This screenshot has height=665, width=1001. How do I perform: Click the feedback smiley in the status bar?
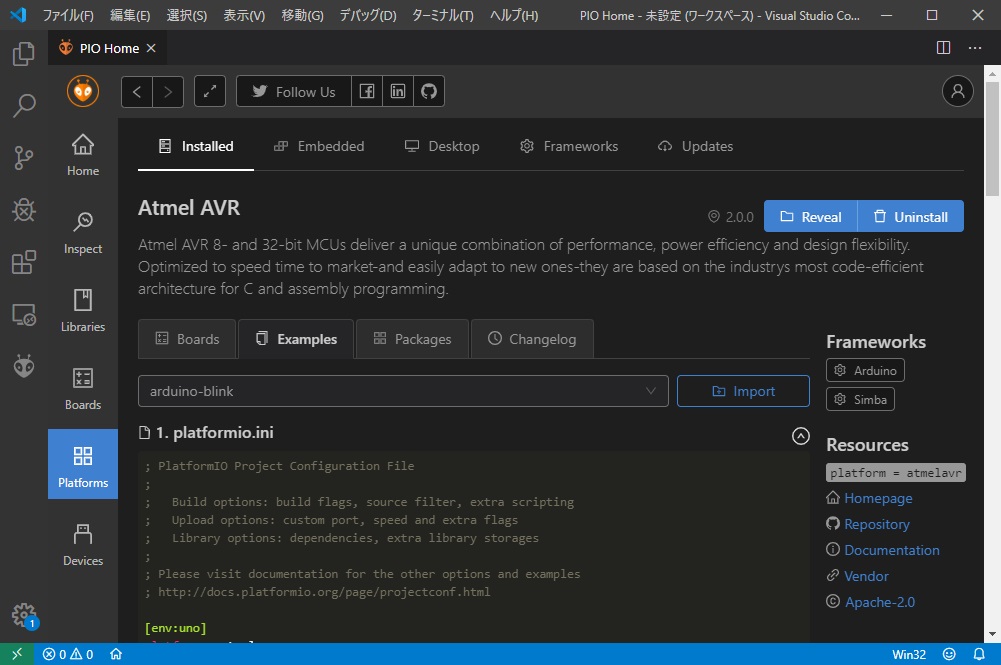pos(949,654)
